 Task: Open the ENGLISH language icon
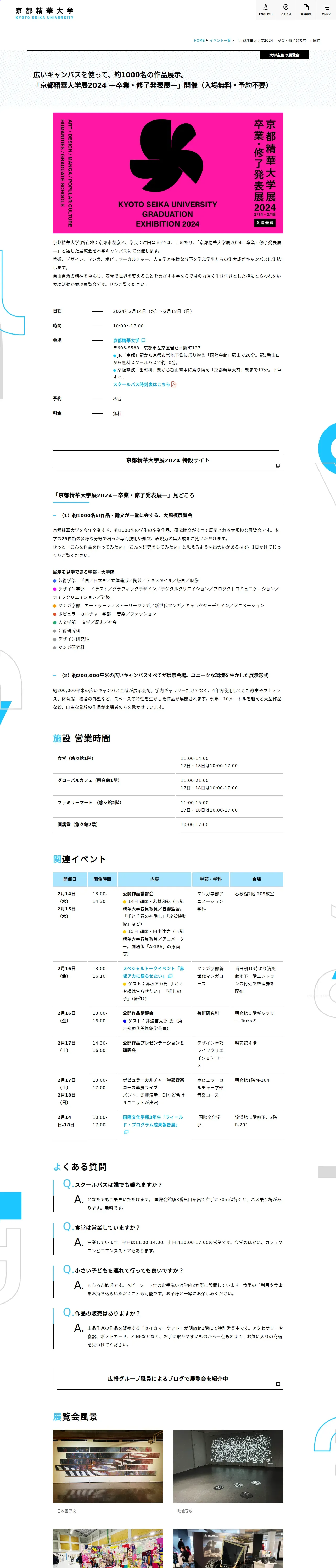[x=265, y=9]
